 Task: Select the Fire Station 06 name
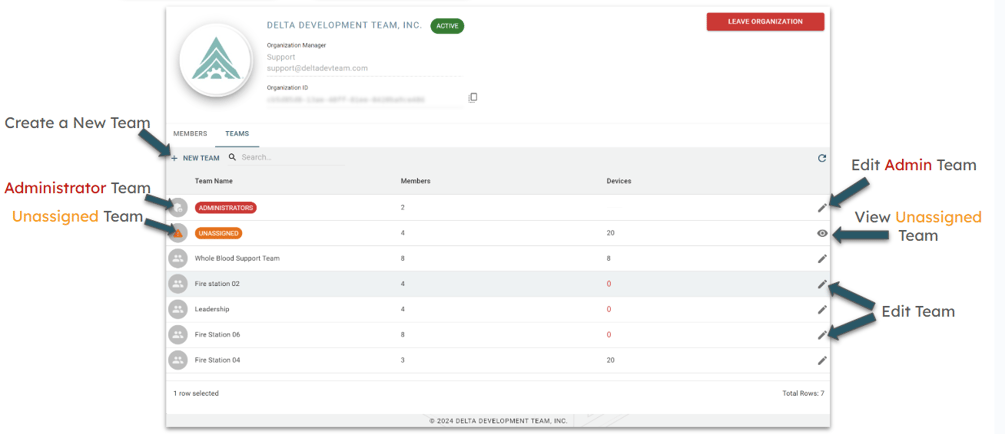pos(217,335)
